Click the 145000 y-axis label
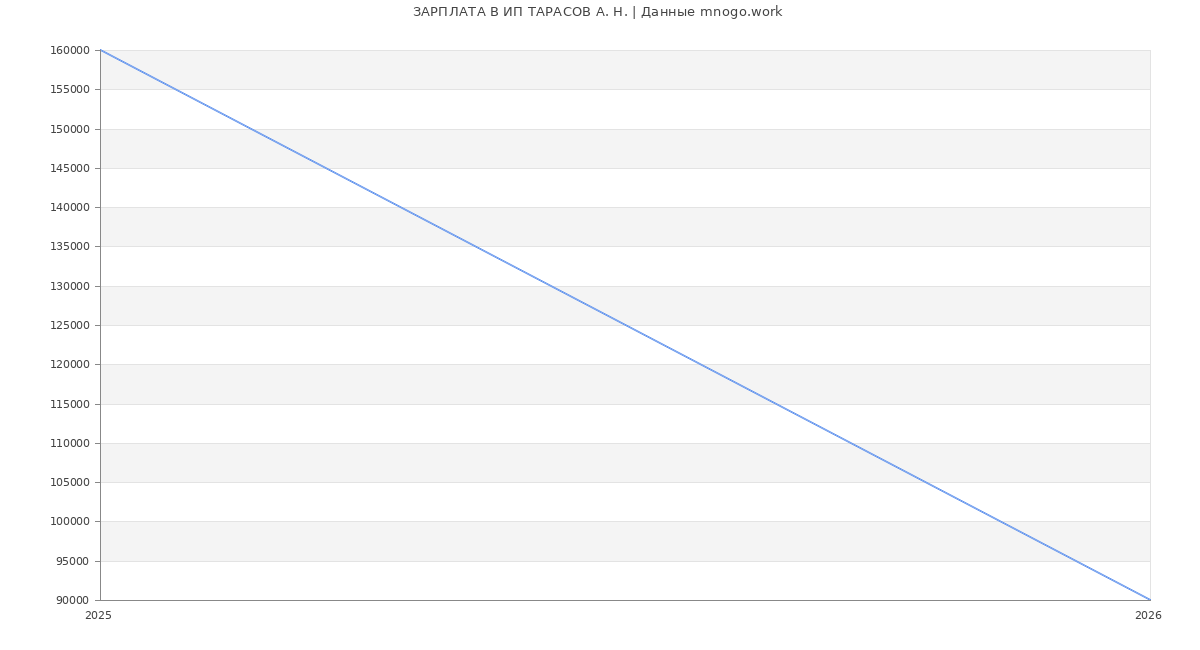The width and height of the screenshot is (1200, 650). (x=70, y=168)
